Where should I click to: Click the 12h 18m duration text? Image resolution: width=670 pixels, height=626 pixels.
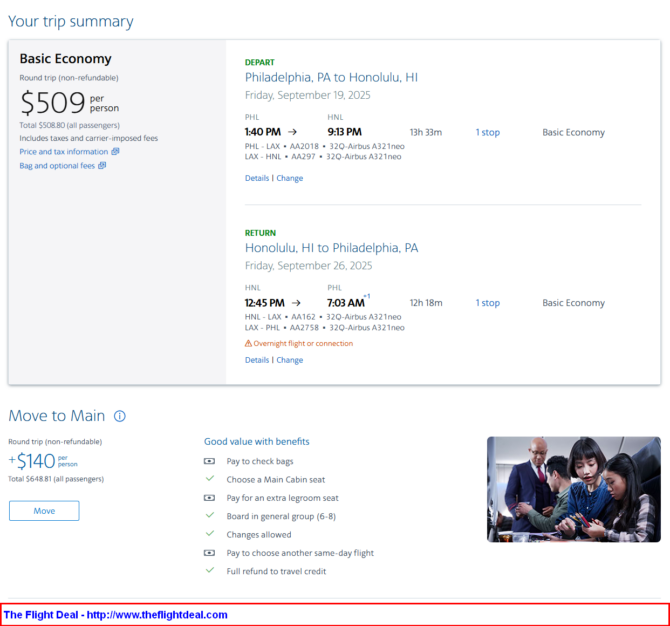point(426,303)
